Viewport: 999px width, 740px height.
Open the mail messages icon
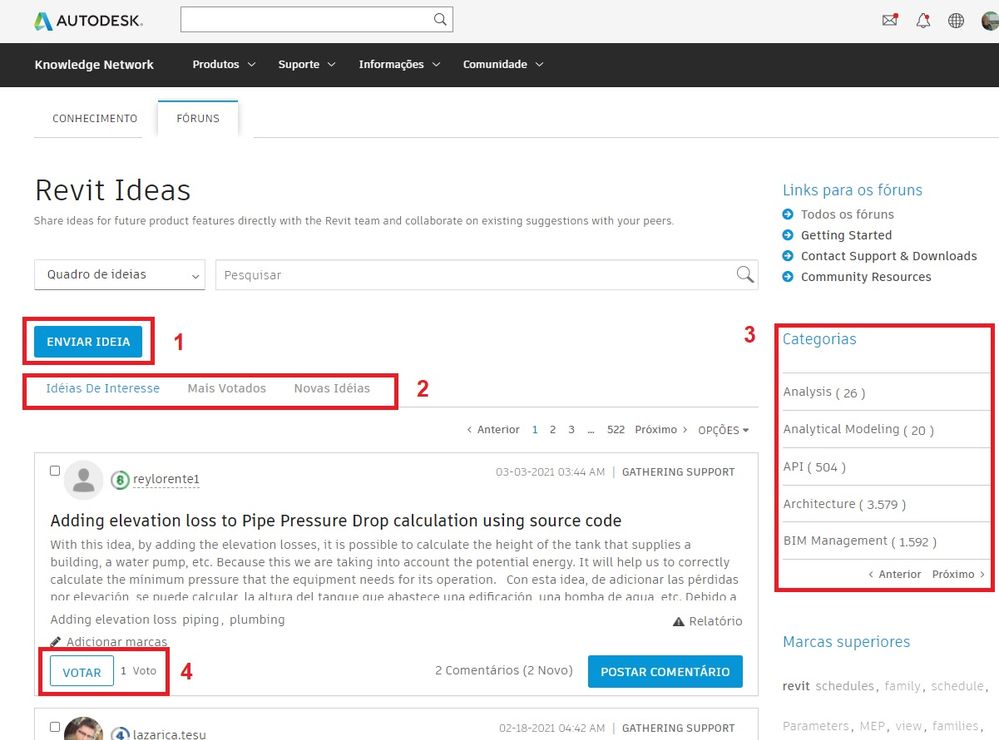coord(890,20)
